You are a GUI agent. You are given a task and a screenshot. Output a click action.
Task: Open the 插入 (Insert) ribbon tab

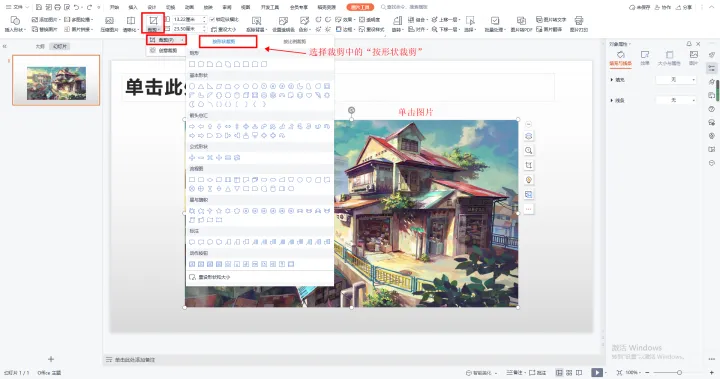pyautogui.click(x=133, y=7)
